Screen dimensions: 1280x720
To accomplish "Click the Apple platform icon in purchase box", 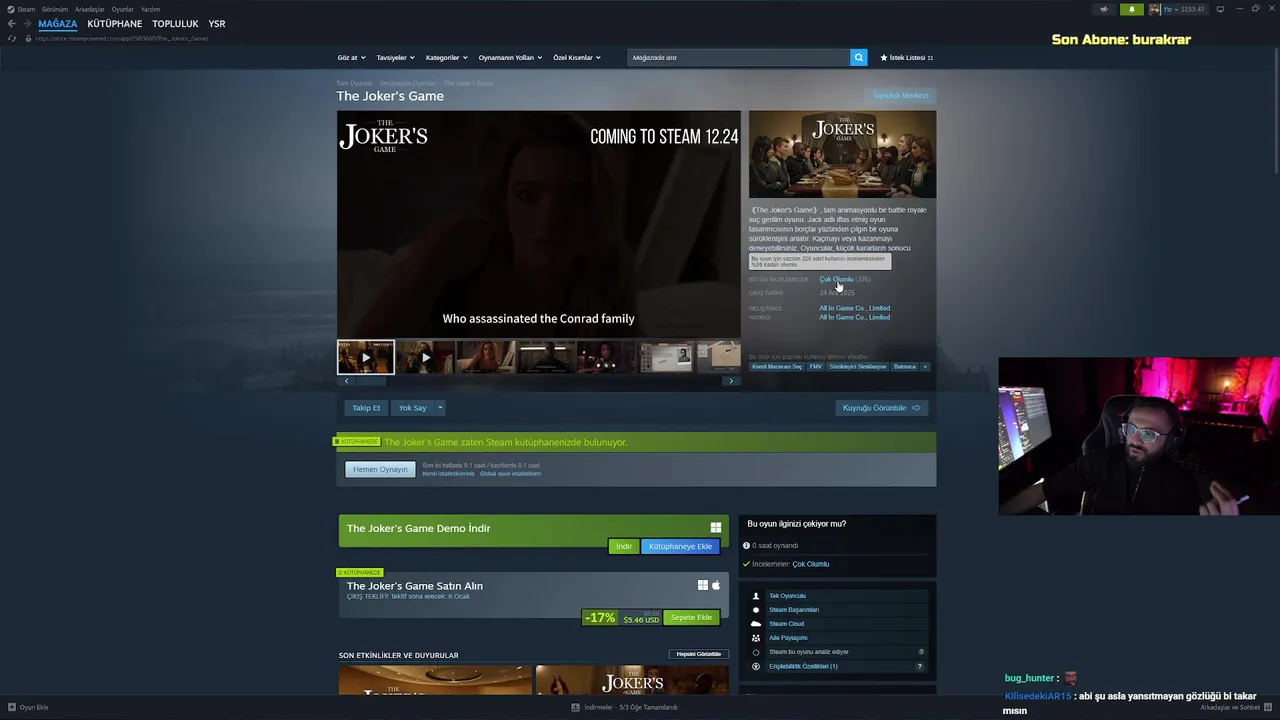I will pos(715,585).
